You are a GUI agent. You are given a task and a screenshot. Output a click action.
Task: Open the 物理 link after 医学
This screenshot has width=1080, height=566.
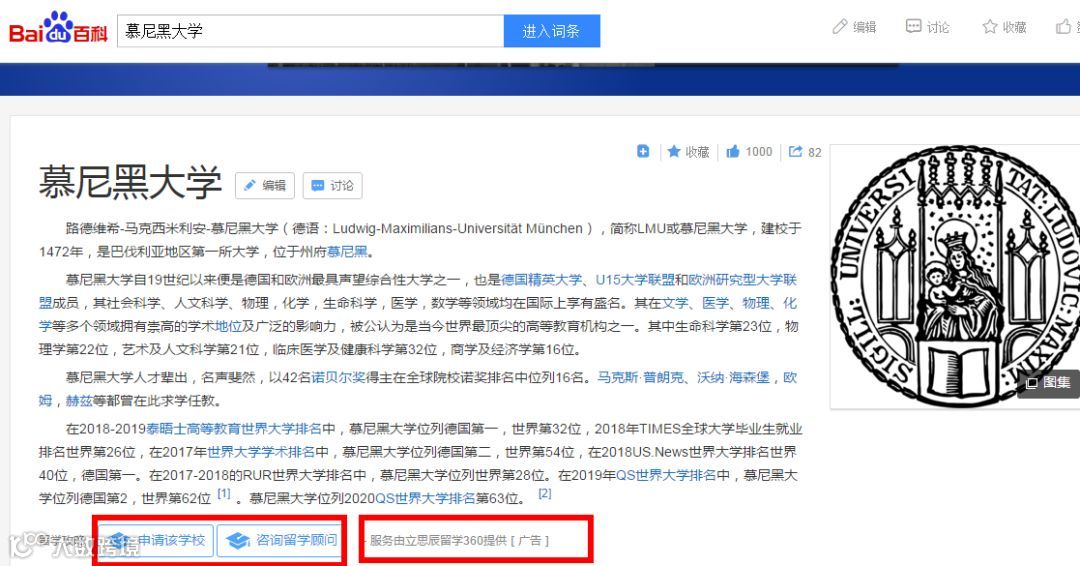tap(756, 303)
